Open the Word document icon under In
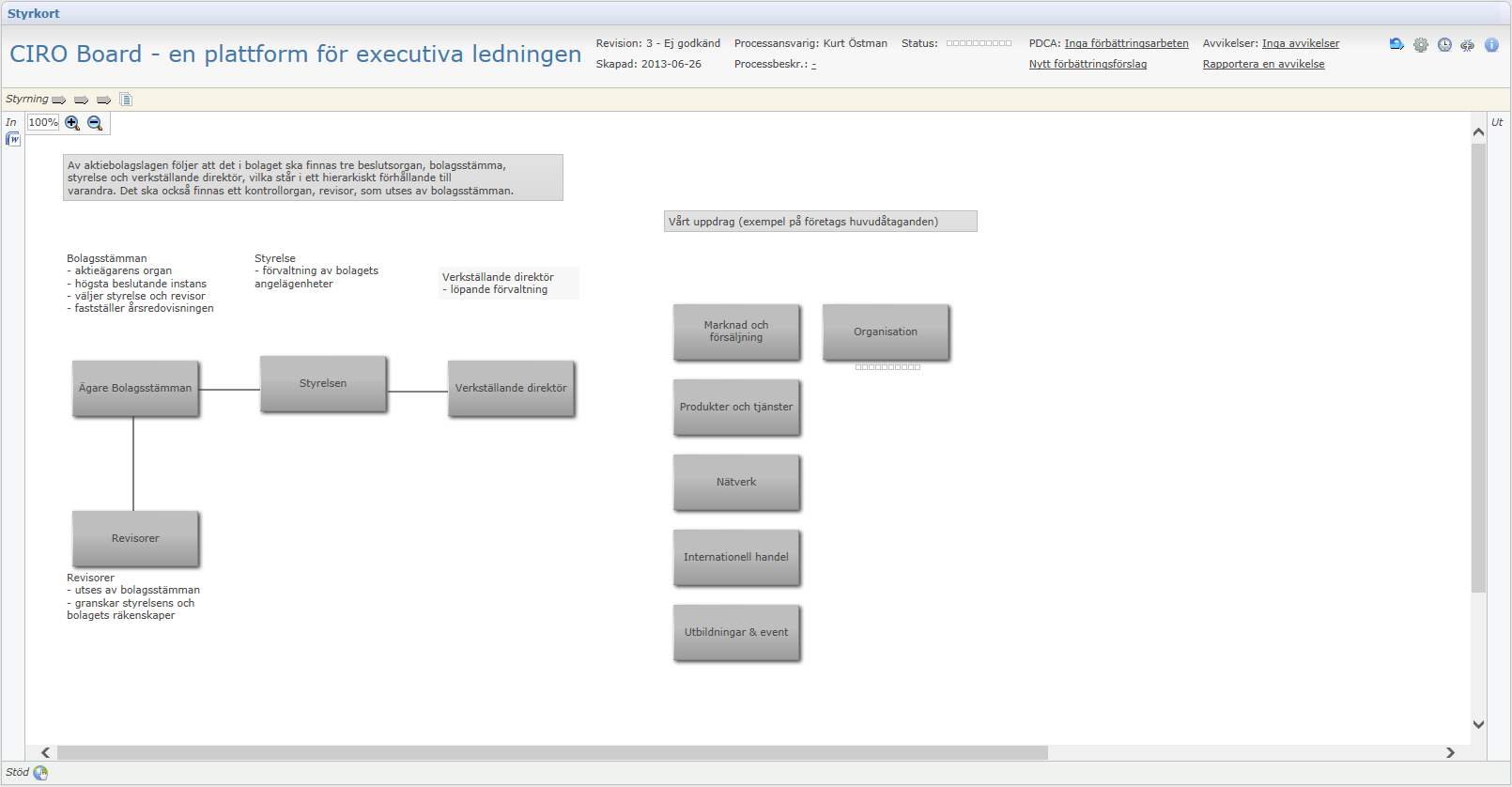 [13, 139]
